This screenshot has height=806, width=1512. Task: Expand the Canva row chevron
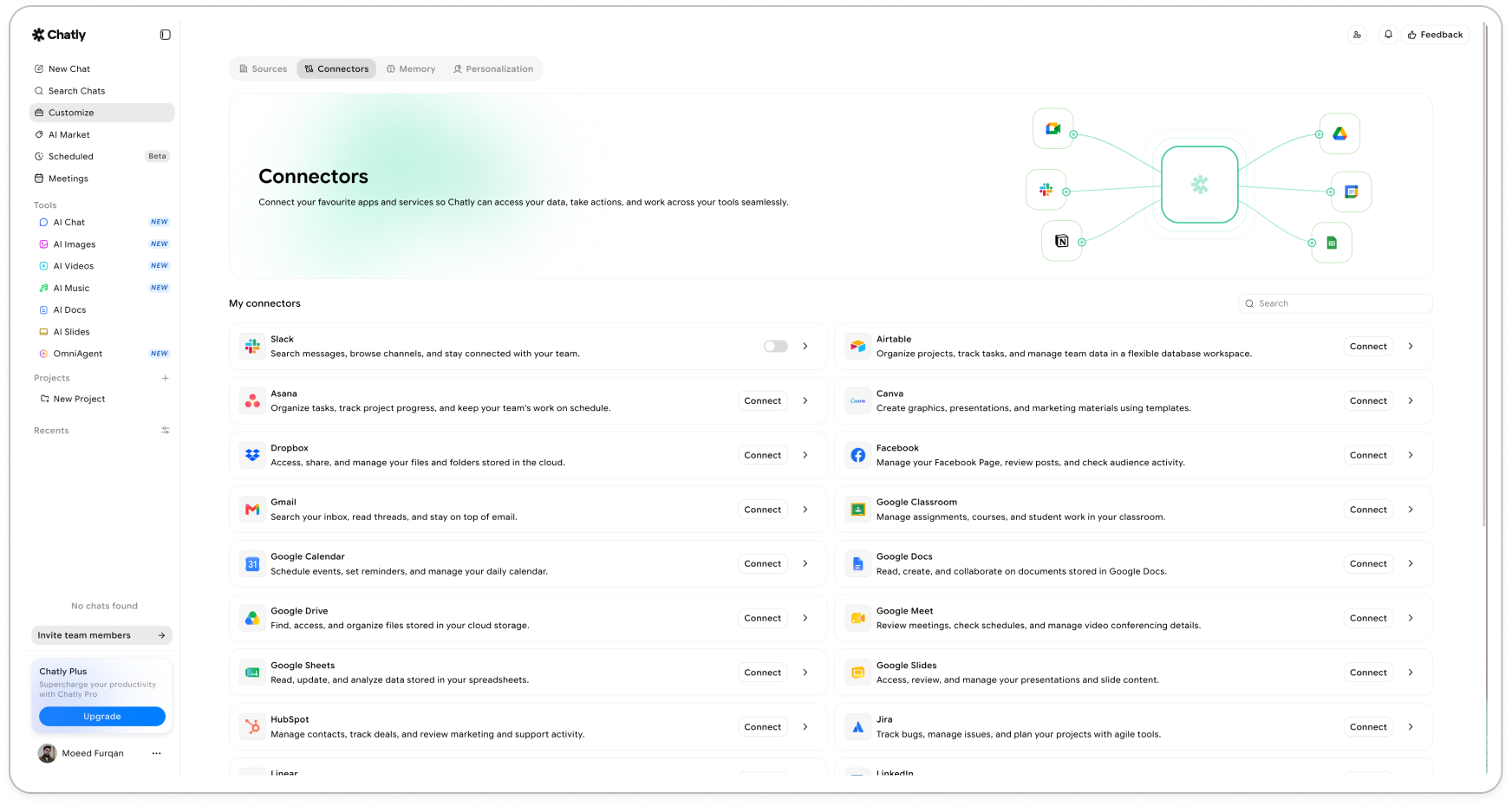pyautogui.click(x=1411, y=400)
